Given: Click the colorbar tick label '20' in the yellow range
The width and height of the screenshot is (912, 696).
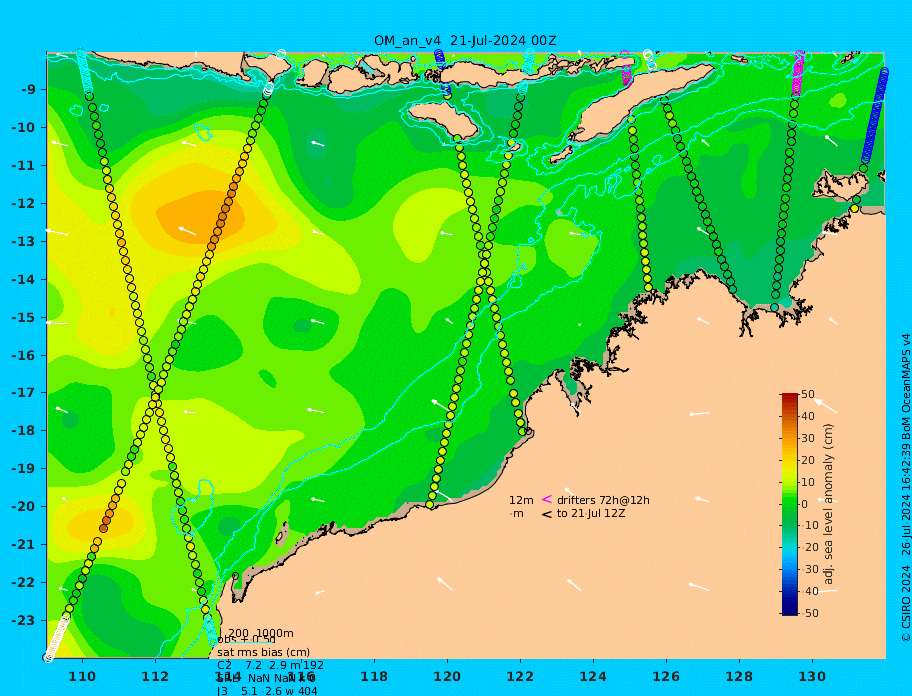Looking at the screenshot, I should pos(808,461).
